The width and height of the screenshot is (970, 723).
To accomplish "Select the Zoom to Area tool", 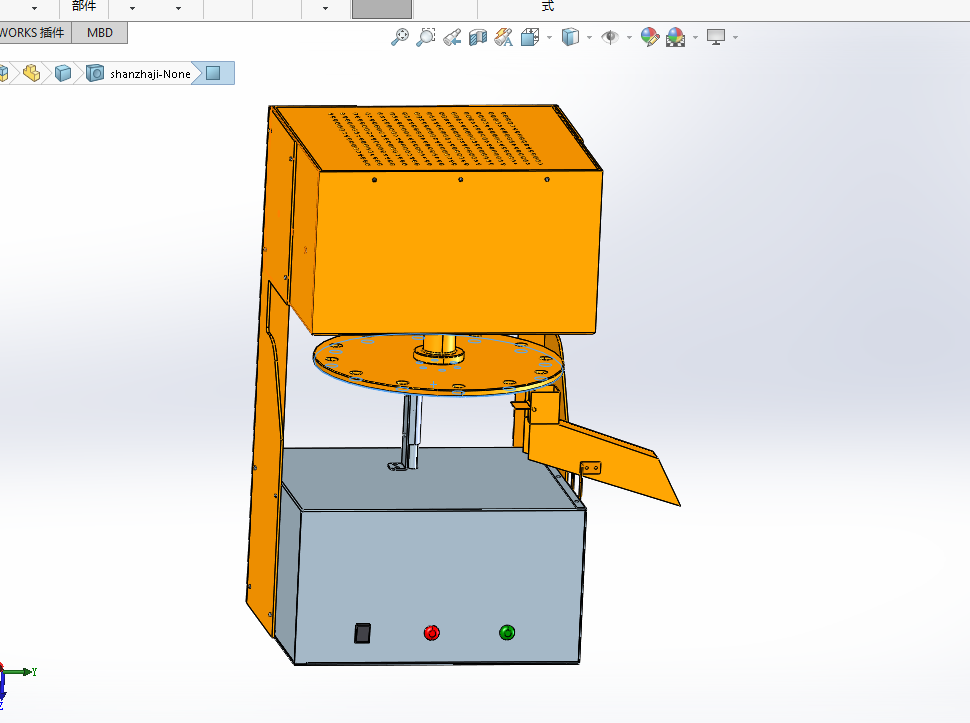I will coord(426,37).
